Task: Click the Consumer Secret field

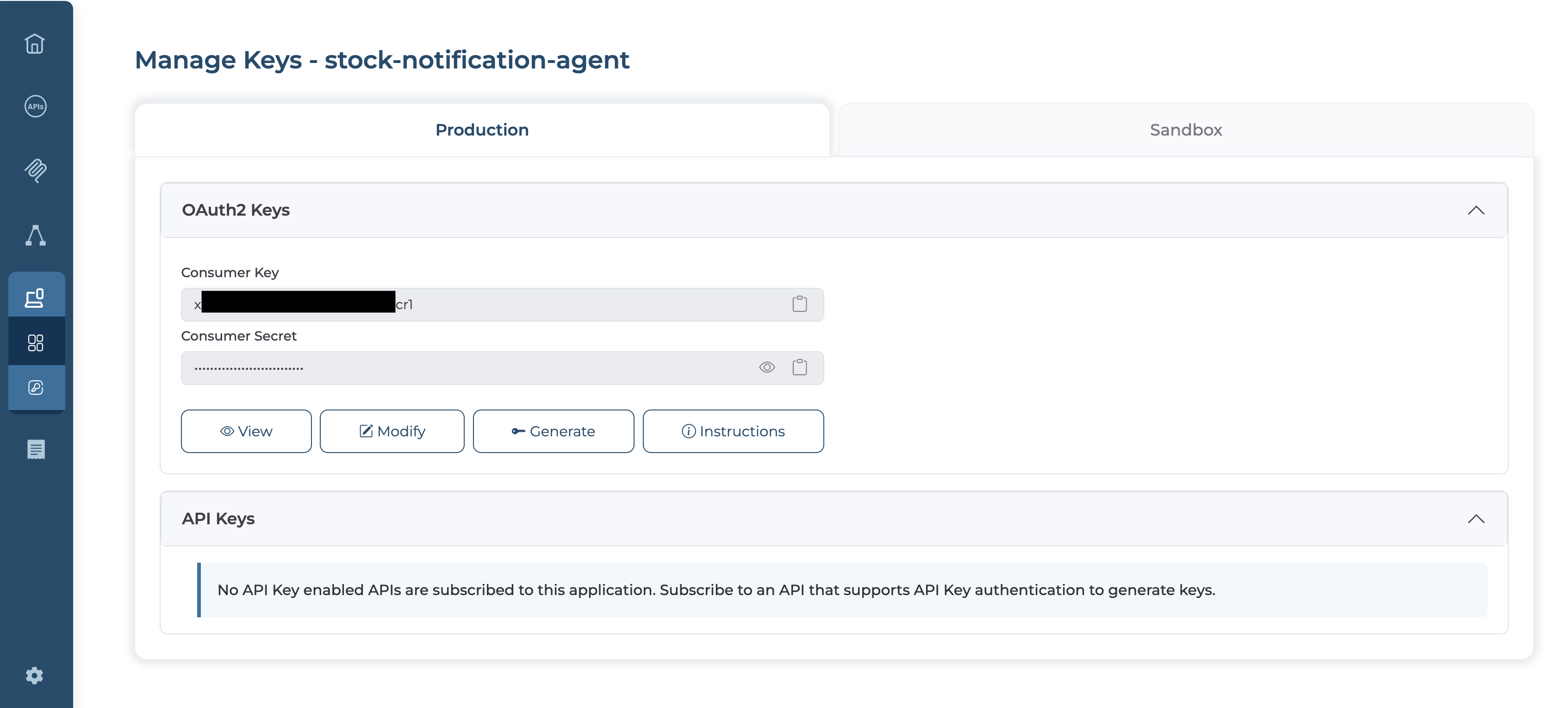Action: (x=502, y=368)
